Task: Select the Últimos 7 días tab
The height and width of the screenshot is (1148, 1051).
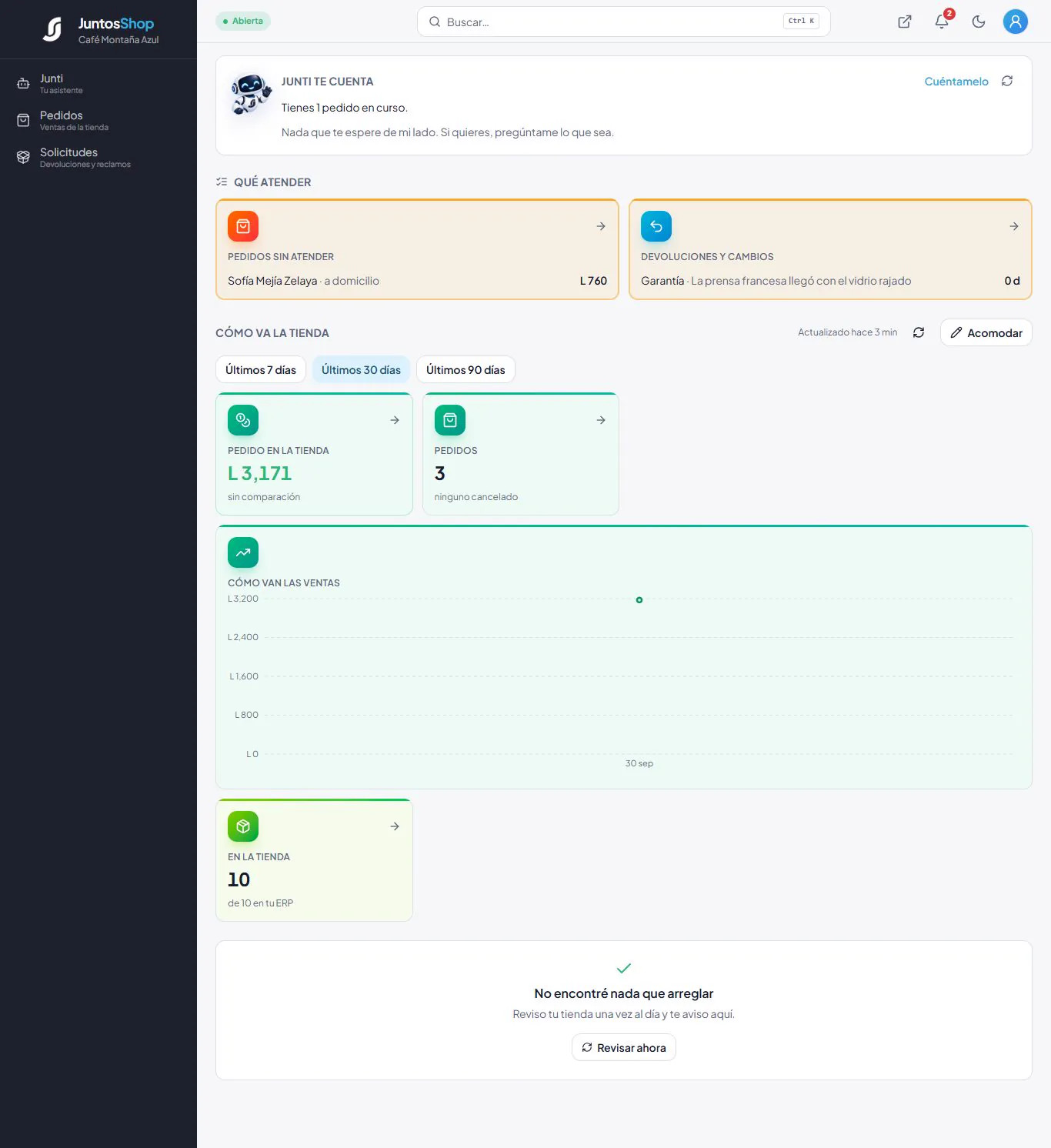Action: pyautogui.click(x=261, y=370)
